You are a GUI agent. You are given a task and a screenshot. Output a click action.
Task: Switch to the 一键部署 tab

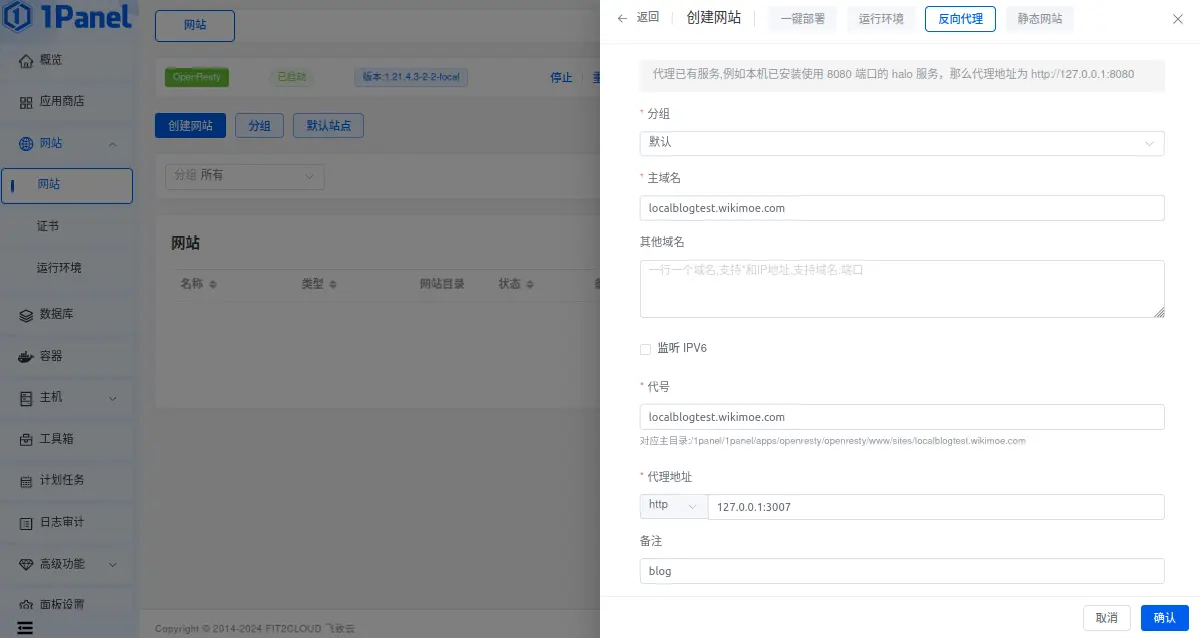801,18
